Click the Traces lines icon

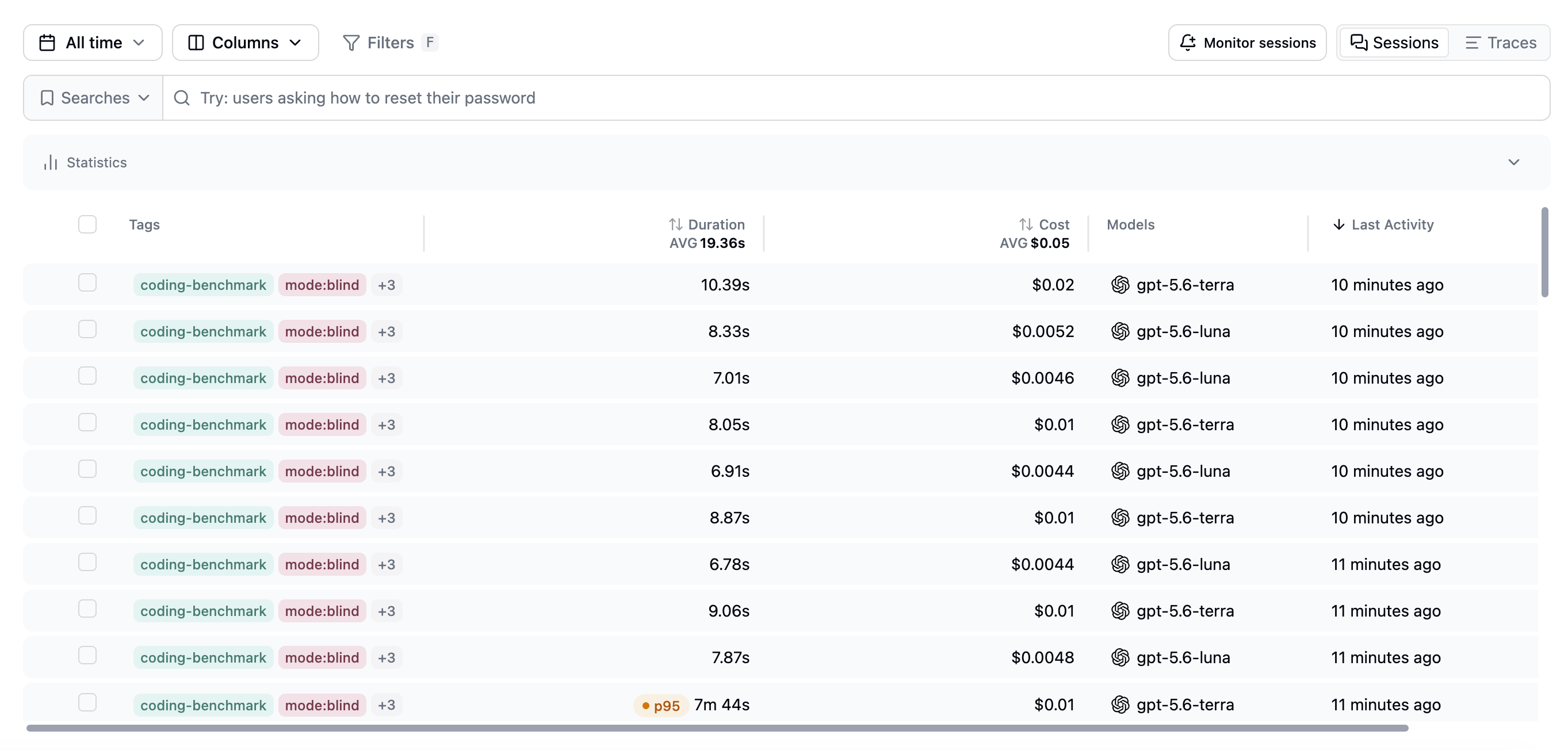click(x=1473, y=43)
